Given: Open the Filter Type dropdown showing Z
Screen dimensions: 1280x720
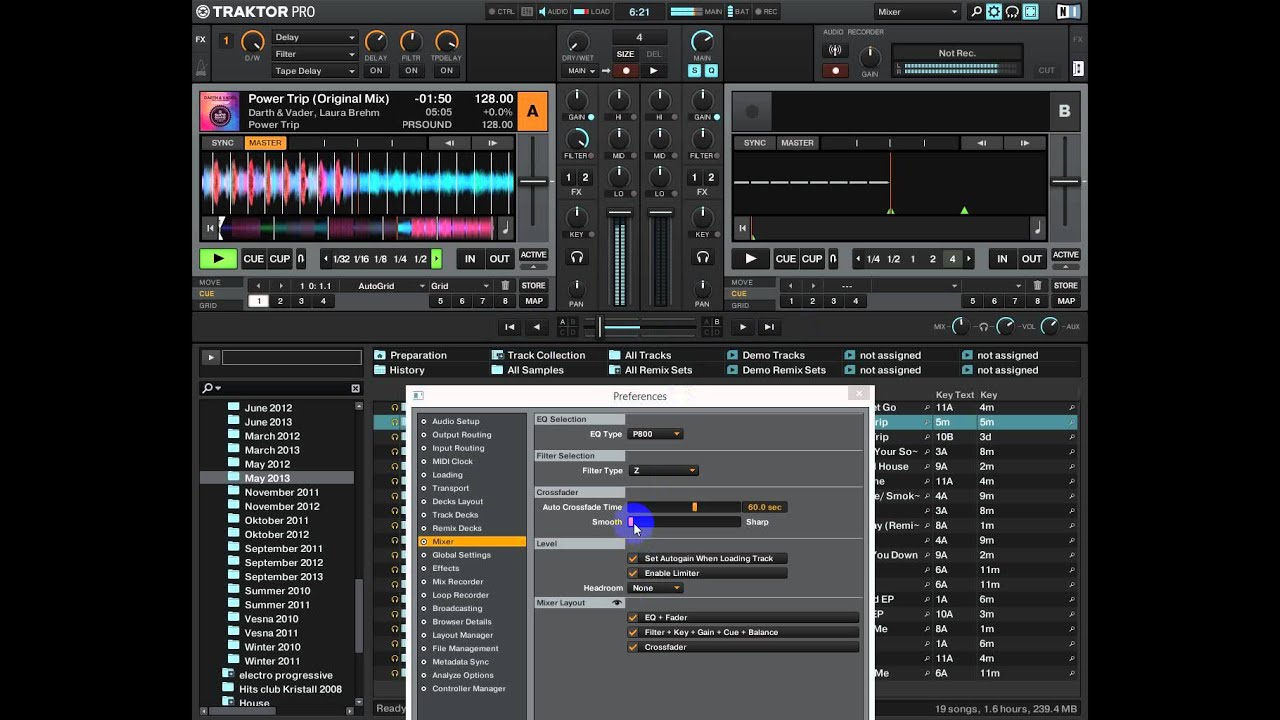Looking at the screenshot, I should pos(663,471).
